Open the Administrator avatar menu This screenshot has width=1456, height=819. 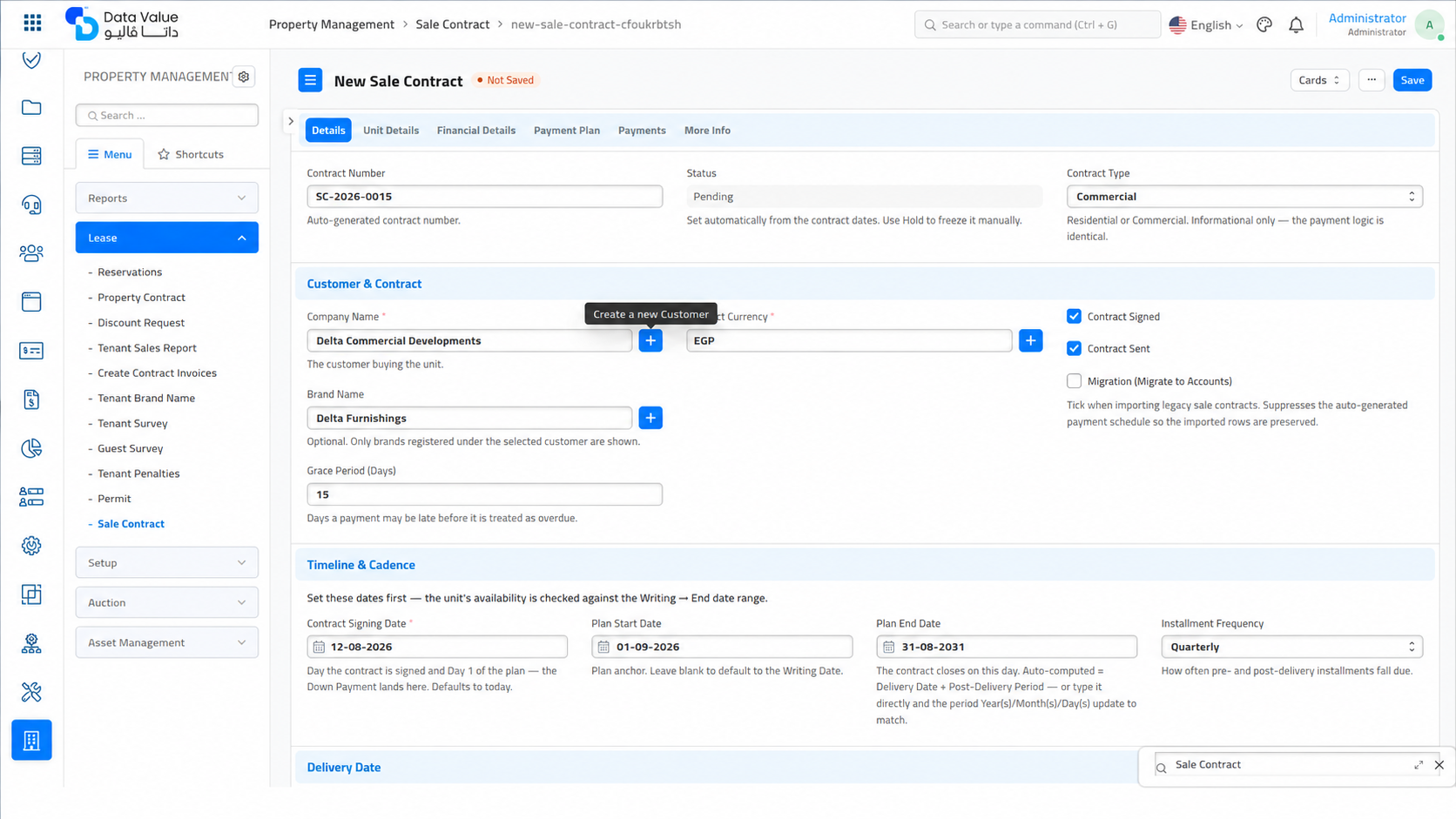point(1429,25)
